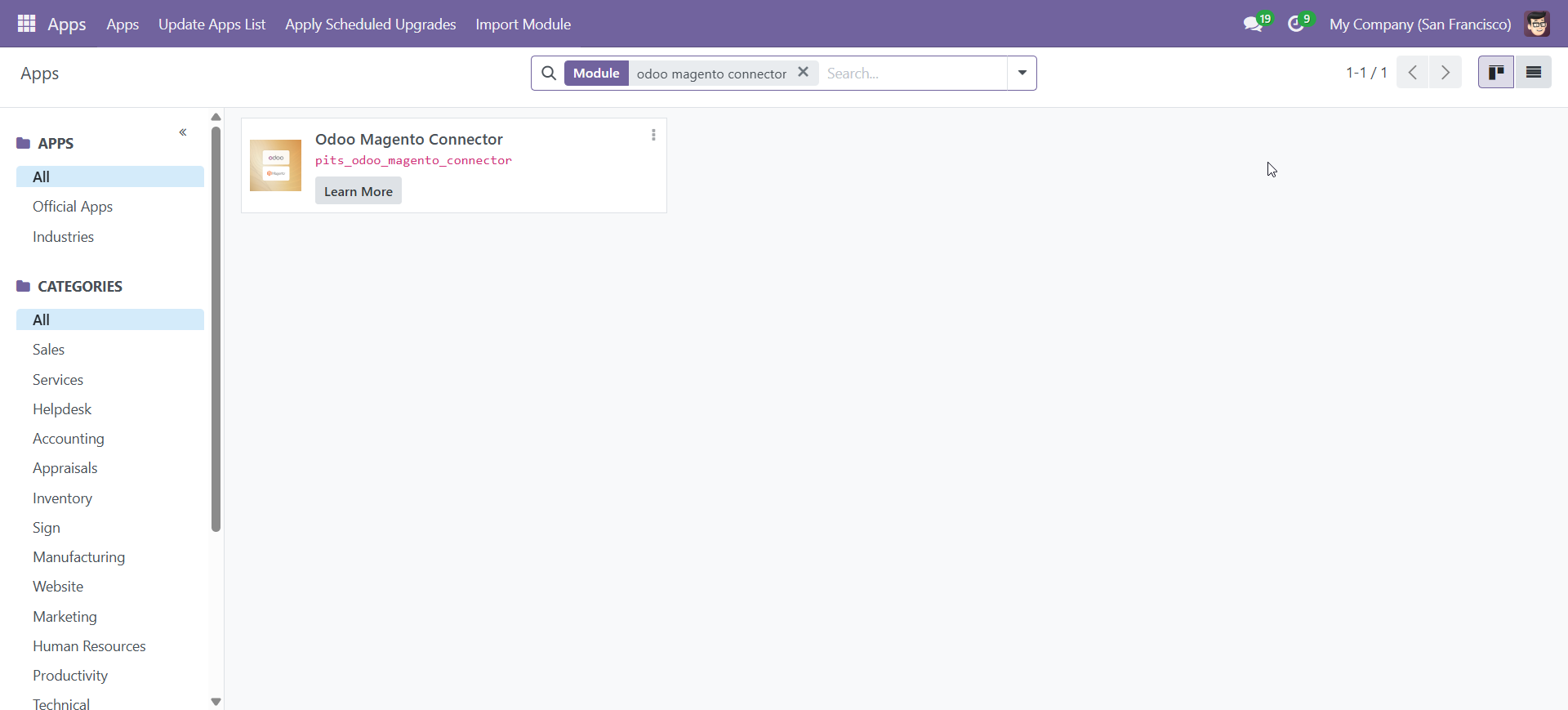Collapse the left sidebar panel
Viewport: 1568px width, 710px height.
click(183, 132)
